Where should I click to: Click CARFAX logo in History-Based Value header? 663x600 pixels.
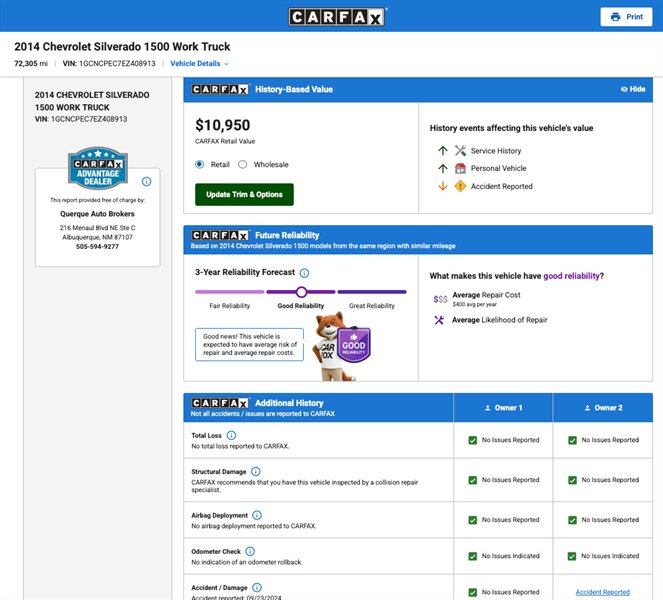click(220, 89)
